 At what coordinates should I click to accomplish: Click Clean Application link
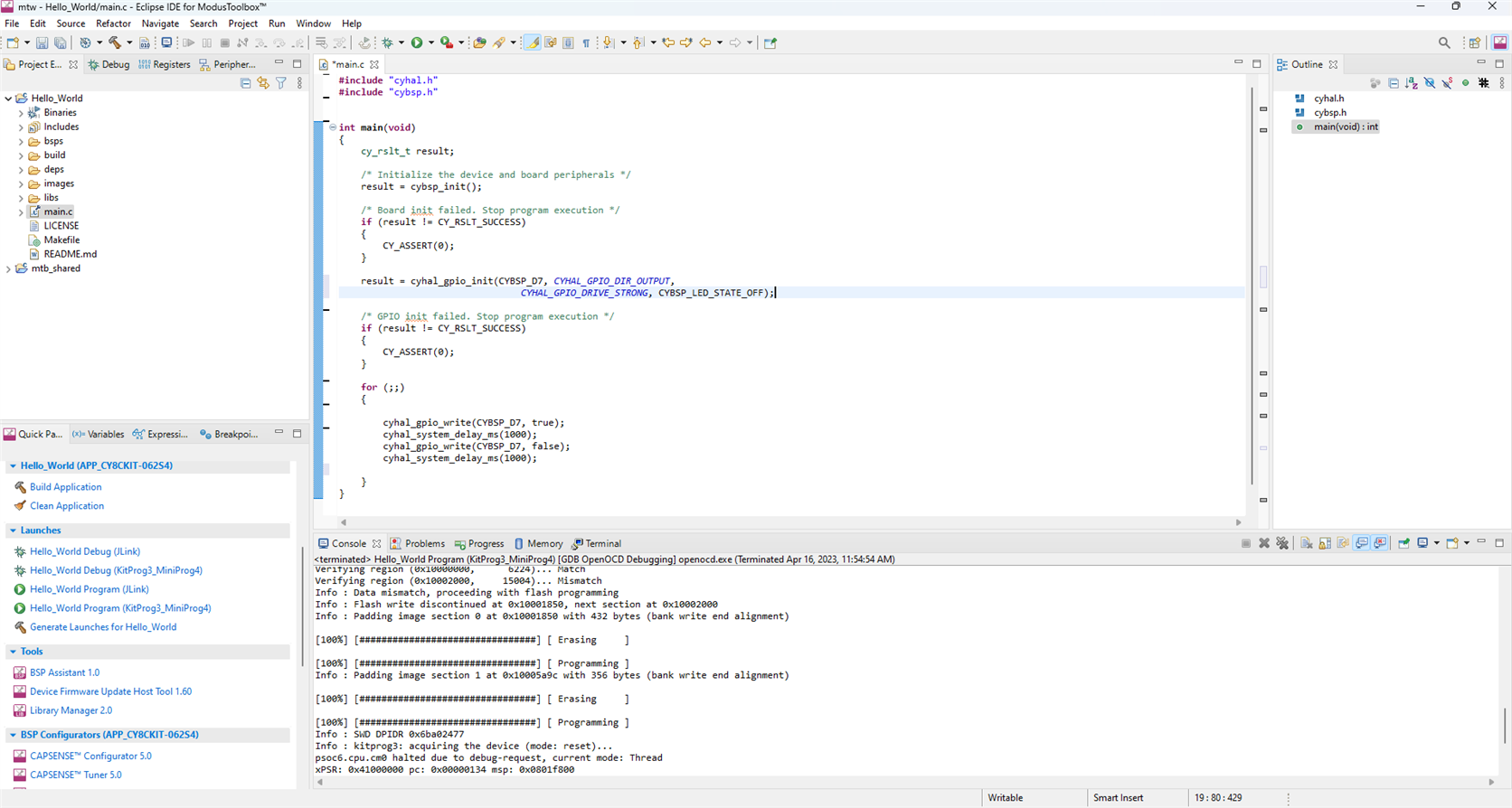[x=67, y=506]
